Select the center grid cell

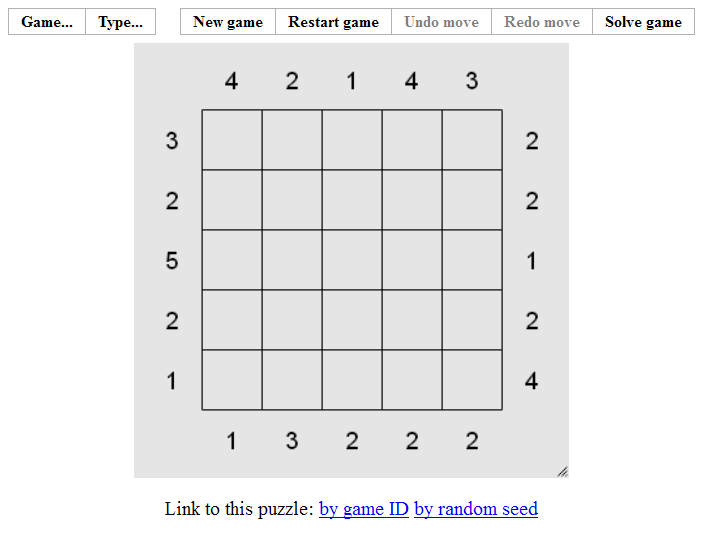352,260
